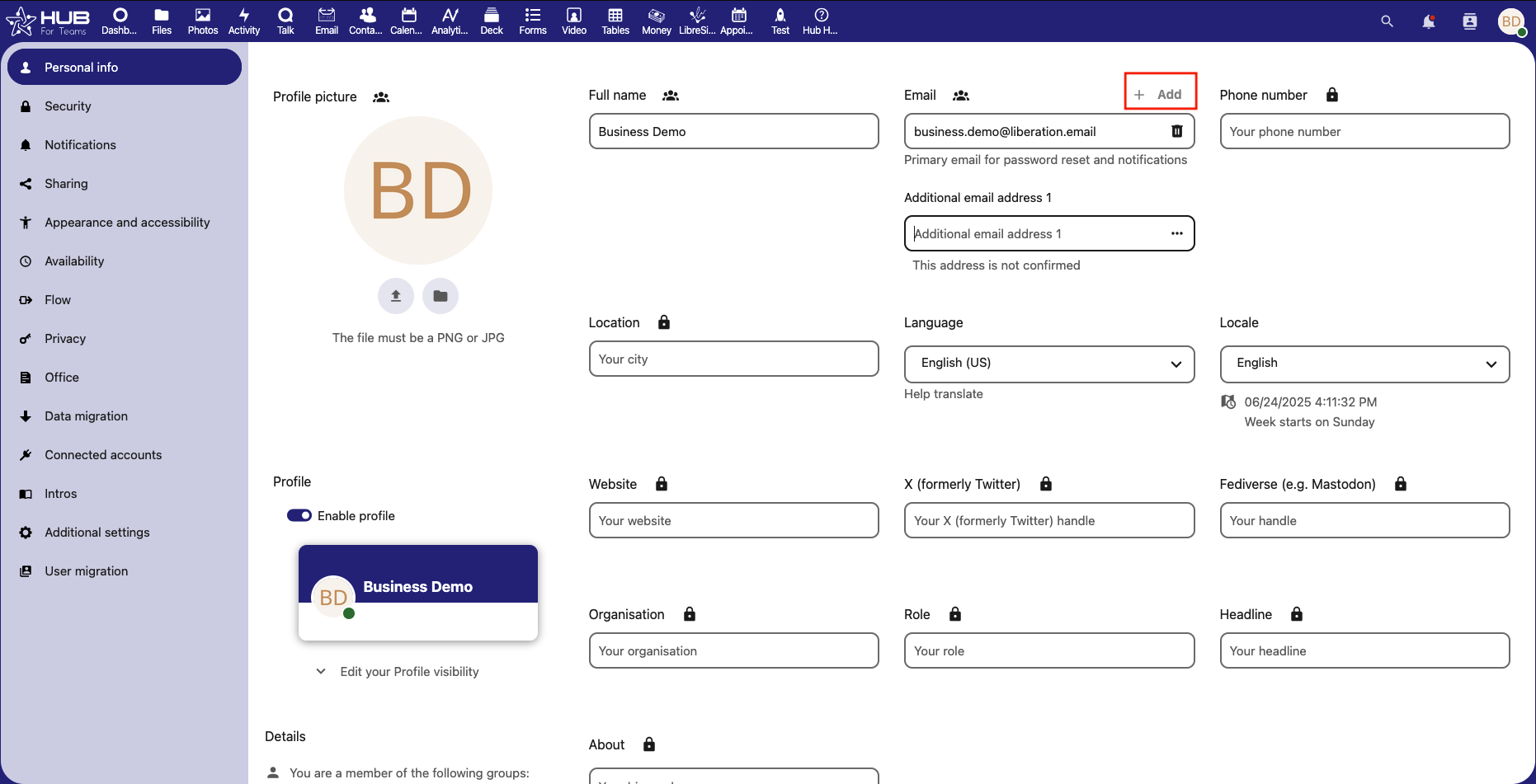Open the Talk app icon

pyautogui.click(x=285, y=21)
